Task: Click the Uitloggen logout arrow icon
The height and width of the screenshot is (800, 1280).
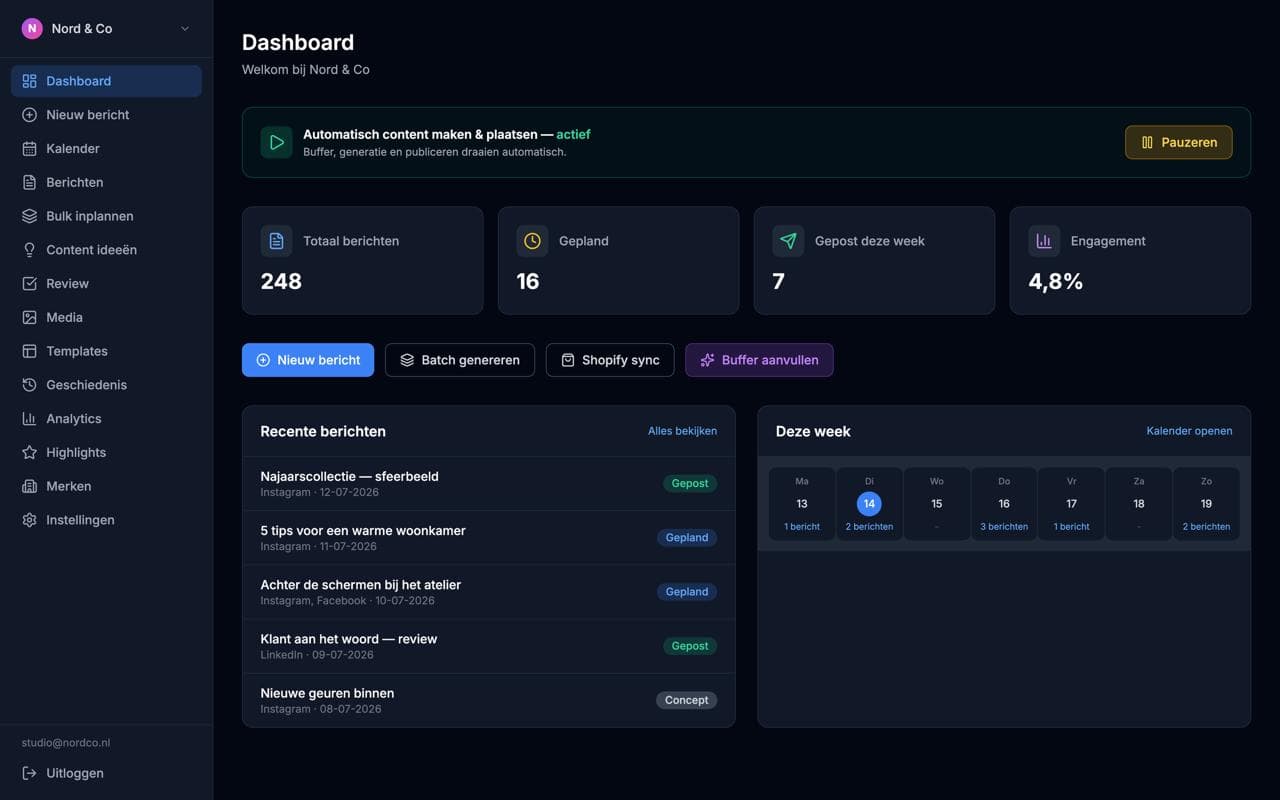Action: (29, 773)
